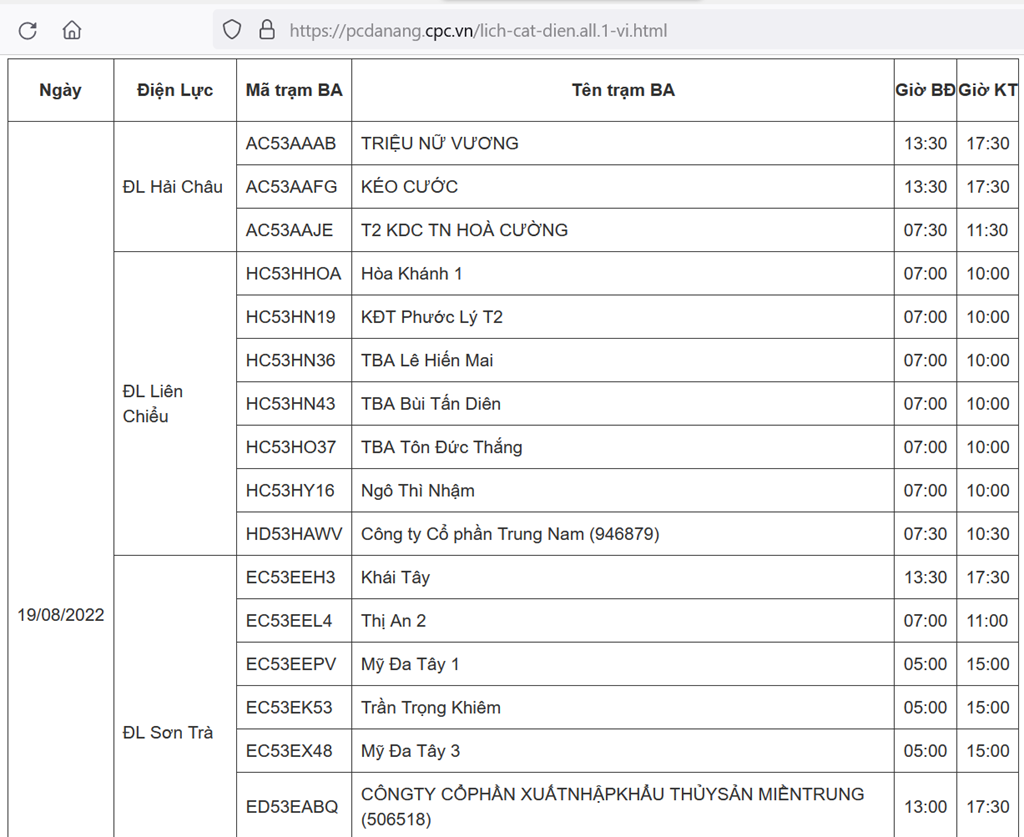
Task: Select station name 'Thị An 2'
Action: (393, 620)
